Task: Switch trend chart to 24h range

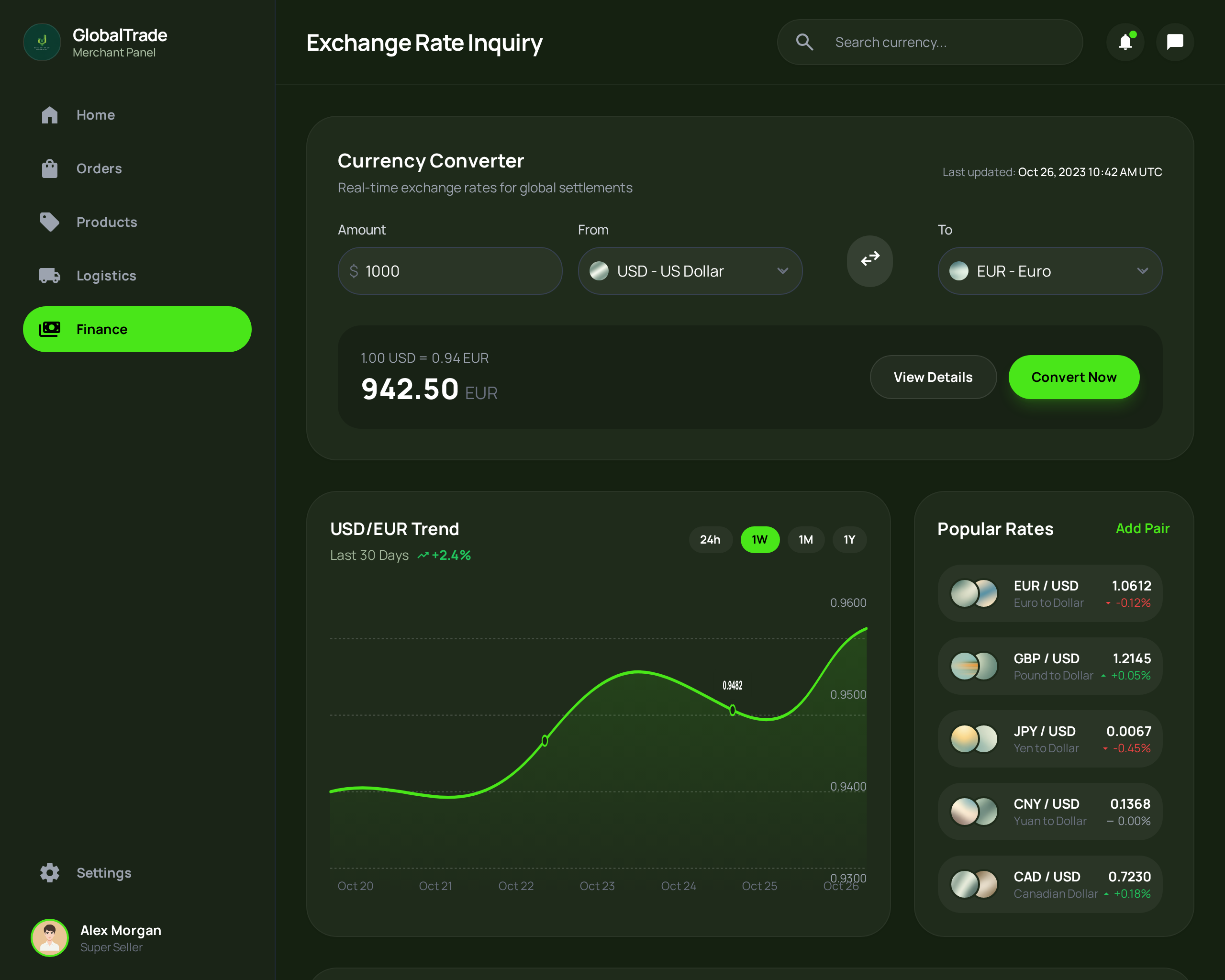Action: click(x=710, y=539)
